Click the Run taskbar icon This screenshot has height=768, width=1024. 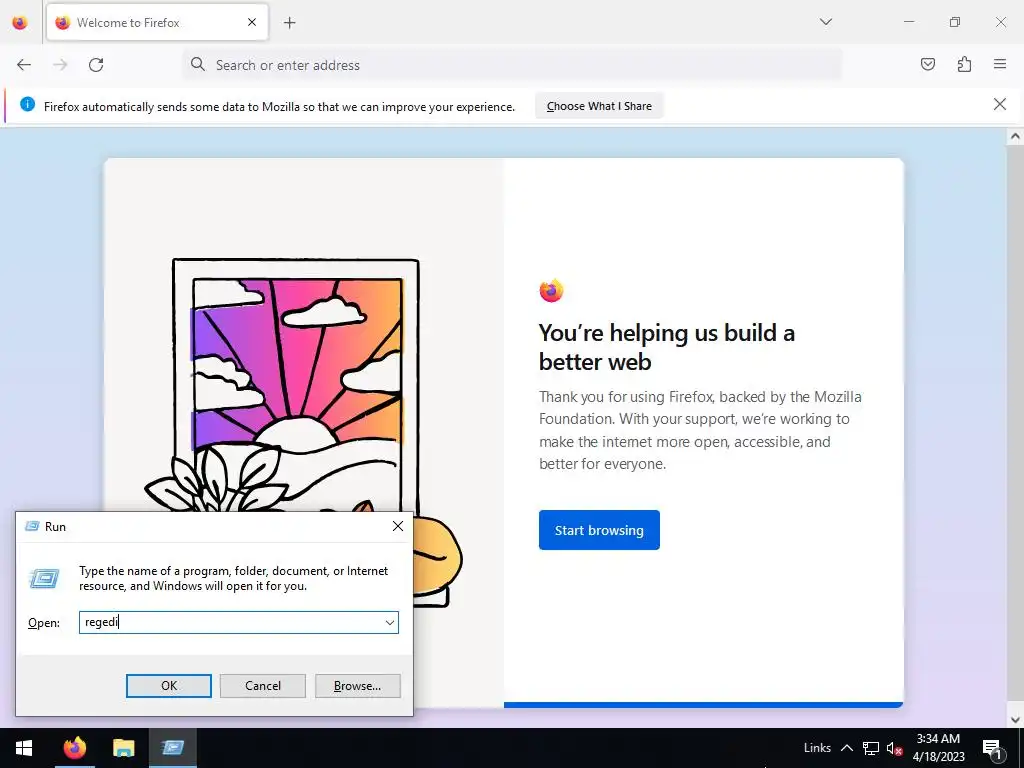click(173, 748)
